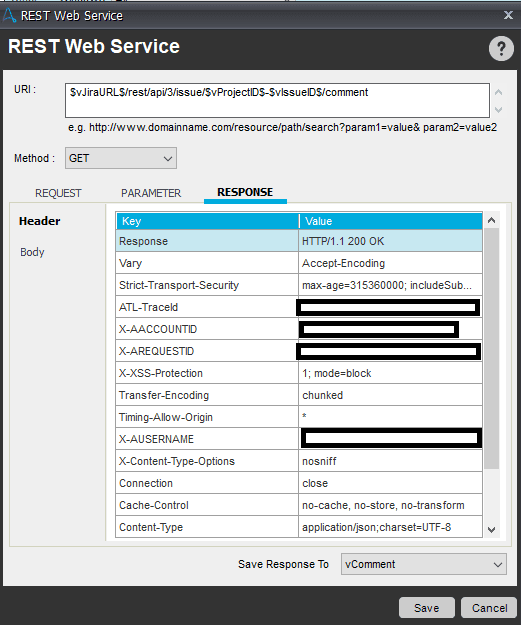
Task: Switch to the PARAMETER tab
Action: click(x=151, y=193)
